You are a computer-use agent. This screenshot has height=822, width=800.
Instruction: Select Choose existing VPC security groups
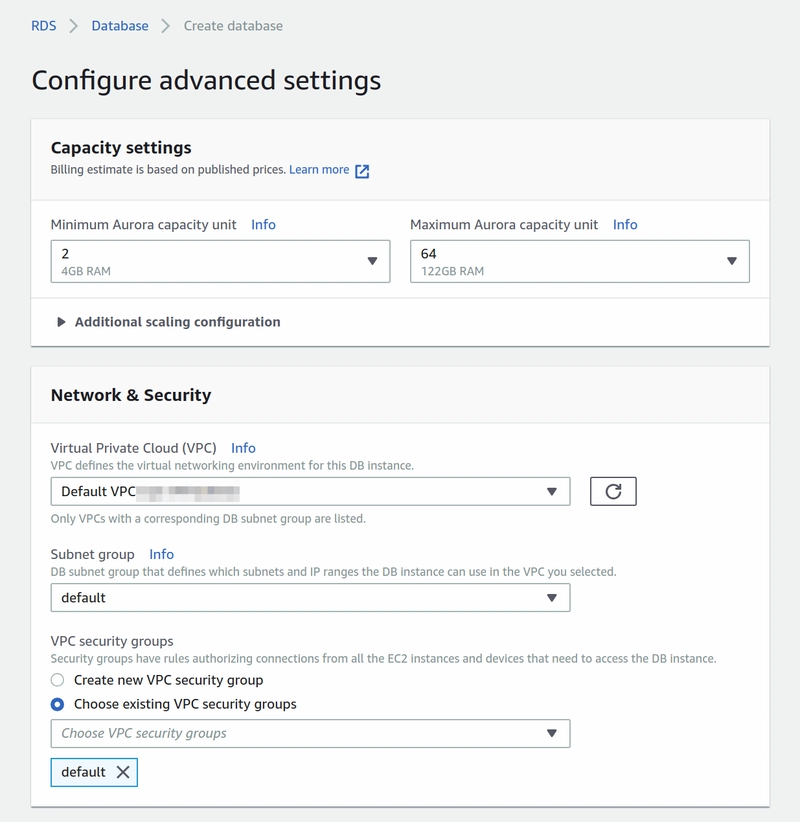tap(59, 701)
